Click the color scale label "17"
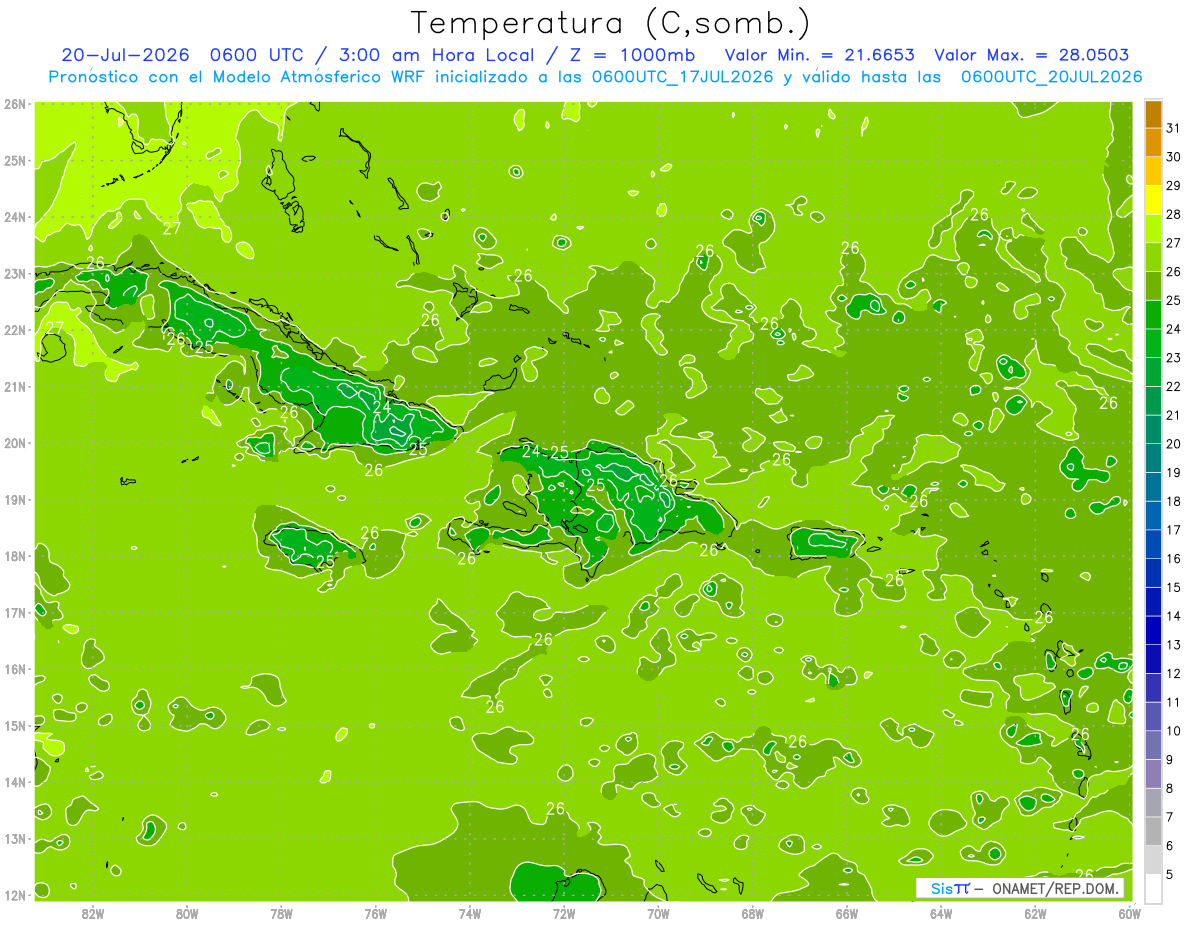The image size is (1200, 927). pyautogui.click(x=1174, y=530)
